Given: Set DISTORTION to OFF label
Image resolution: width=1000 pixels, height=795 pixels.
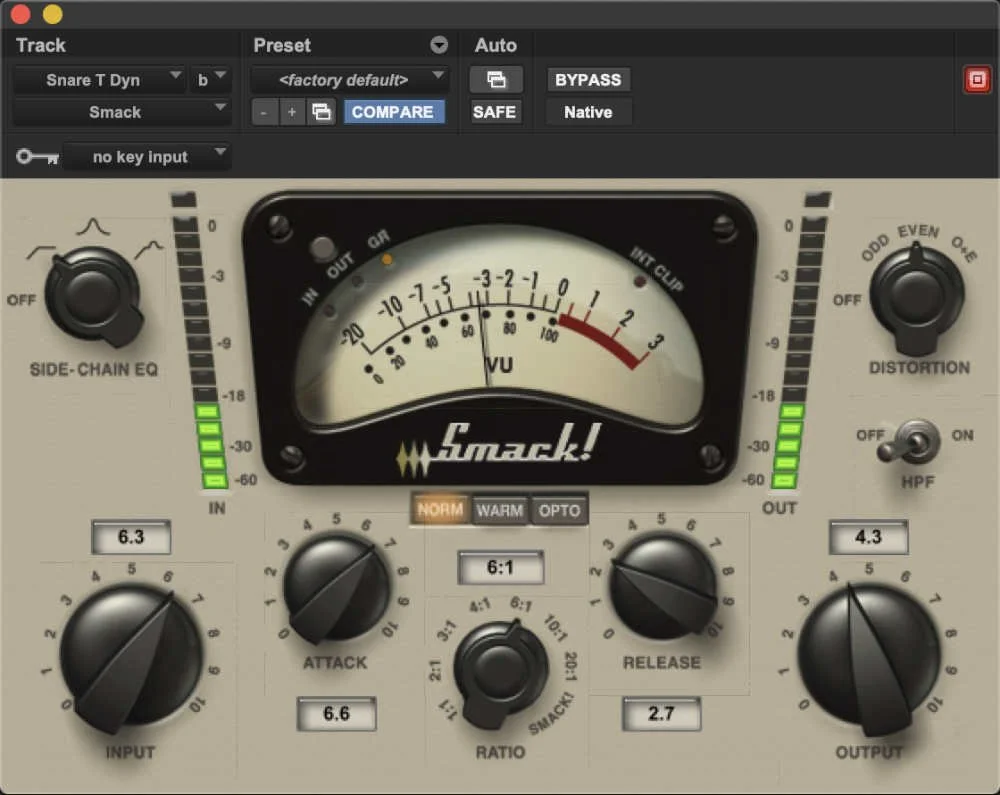Looking at the screenshot, I should click(847, 300).
